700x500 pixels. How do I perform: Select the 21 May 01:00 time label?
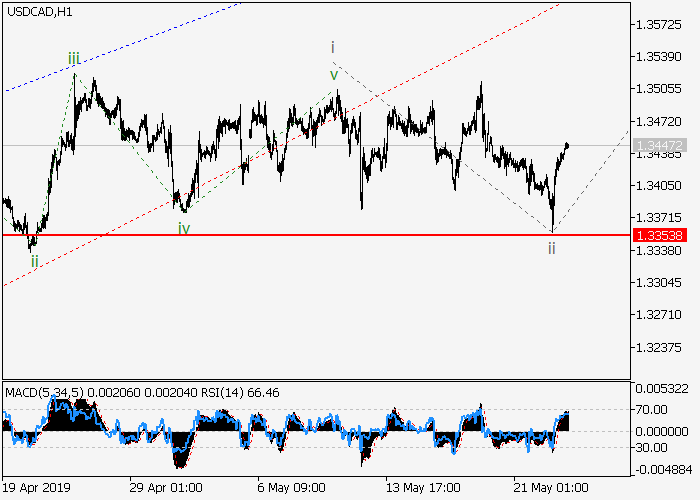(552, 491)
